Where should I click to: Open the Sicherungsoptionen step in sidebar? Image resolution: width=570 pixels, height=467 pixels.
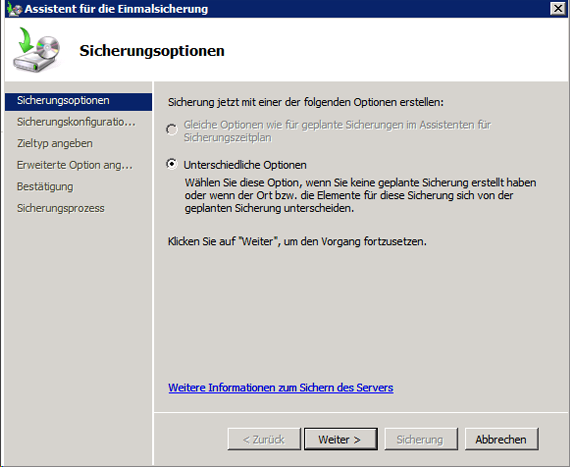click(78, 101)
